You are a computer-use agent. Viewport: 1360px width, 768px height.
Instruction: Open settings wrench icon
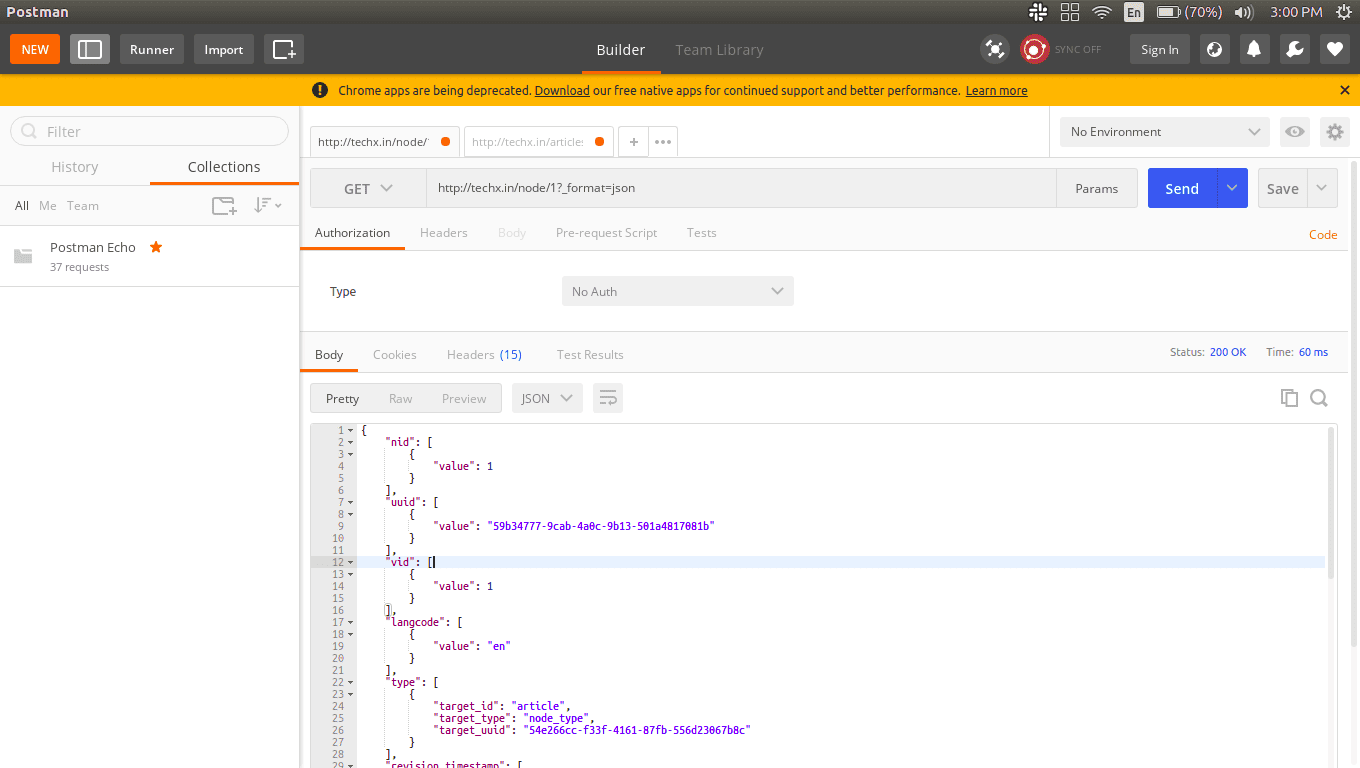pos(1294,49)
